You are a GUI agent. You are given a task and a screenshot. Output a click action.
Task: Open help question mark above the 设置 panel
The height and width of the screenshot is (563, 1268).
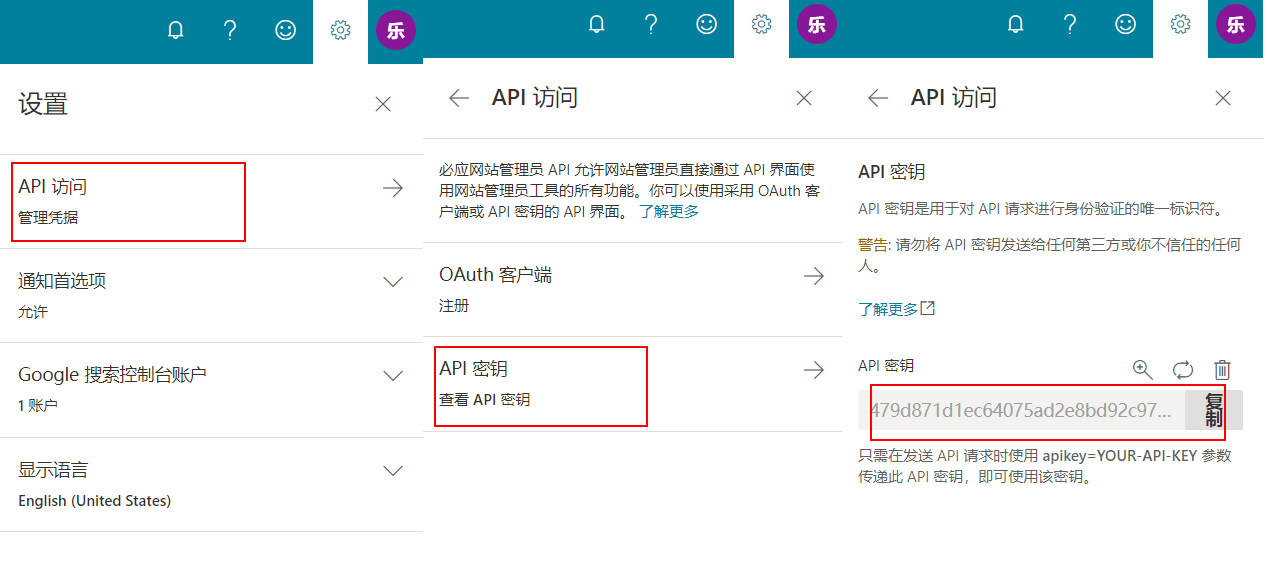point(230,30)
